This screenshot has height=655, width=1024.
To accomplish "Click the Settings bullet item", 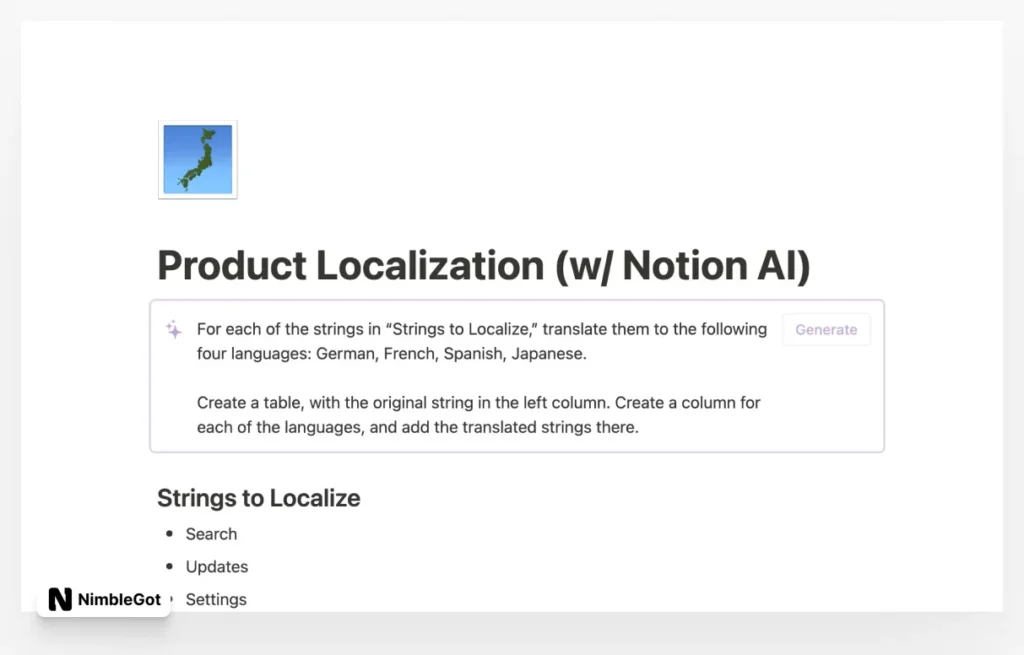I will [x=216, y=599].
